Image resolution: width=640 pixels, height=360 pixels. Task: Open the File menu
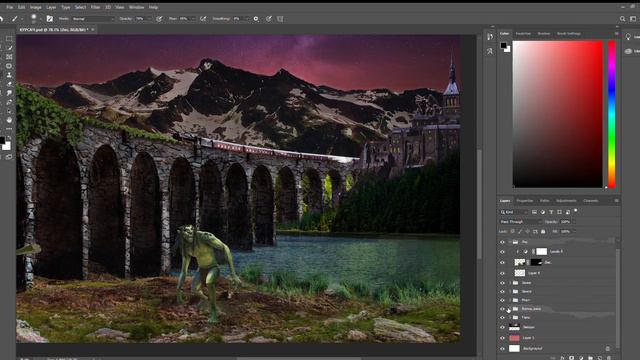coord(9,7)
